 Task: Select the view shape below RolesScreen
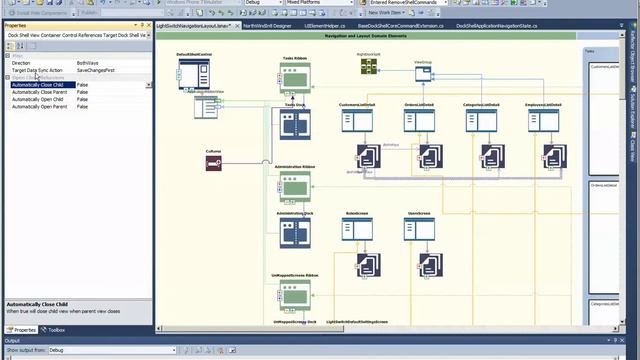point(369,265)
